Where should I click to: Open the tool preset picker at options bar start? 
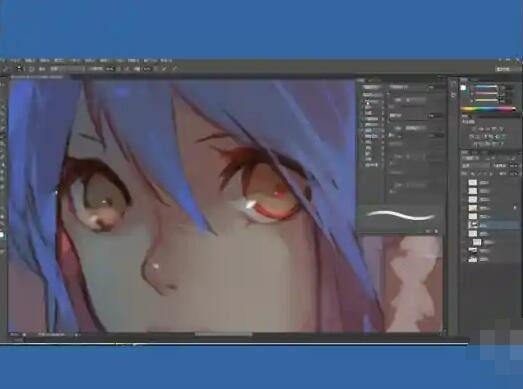click(x=6, y=69)
